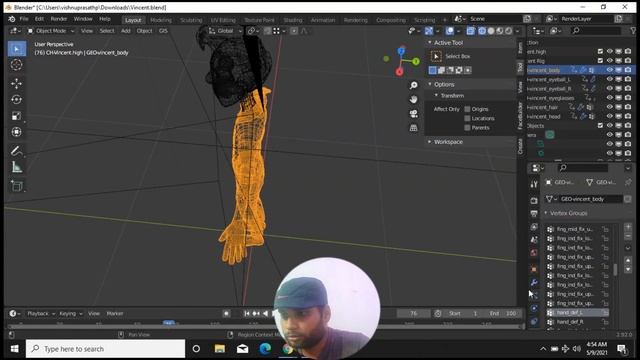The image size is (640, 360).
Task: Toggle lock on hand_def_R vertex group
Action: [x=606, y=322]
